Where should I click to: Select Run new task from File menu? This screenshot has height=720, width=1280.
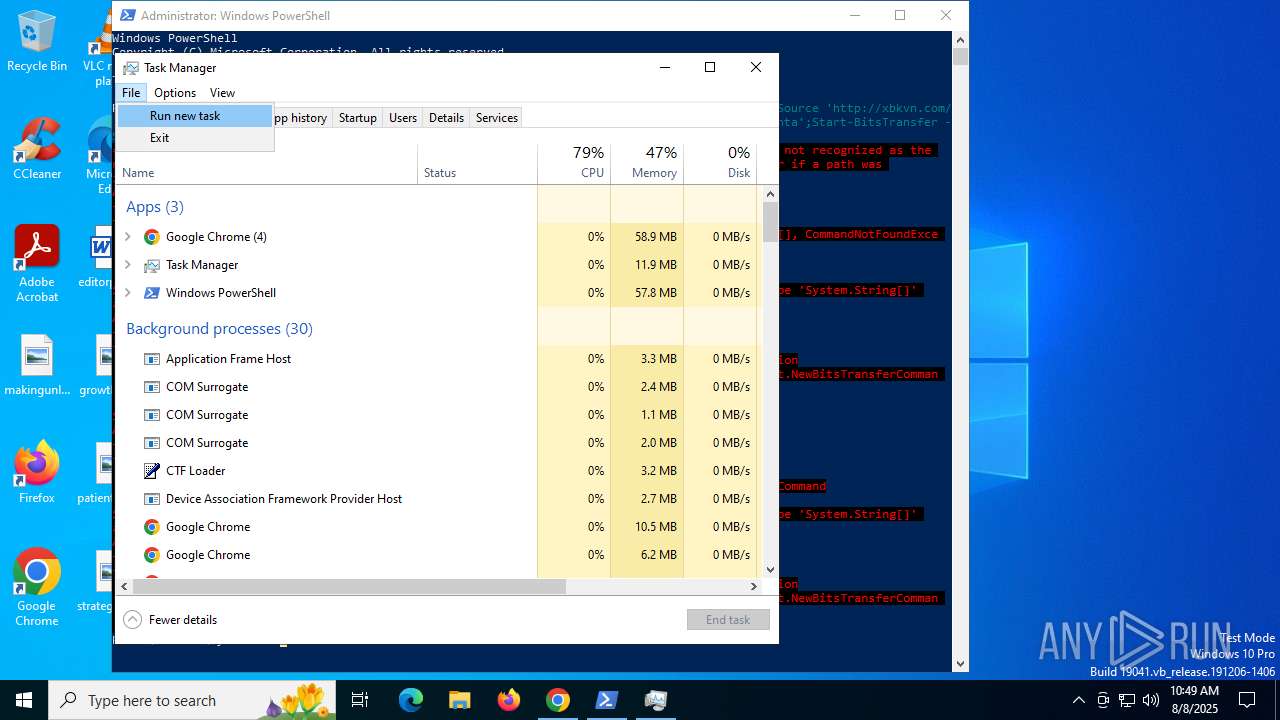[195, 116]
